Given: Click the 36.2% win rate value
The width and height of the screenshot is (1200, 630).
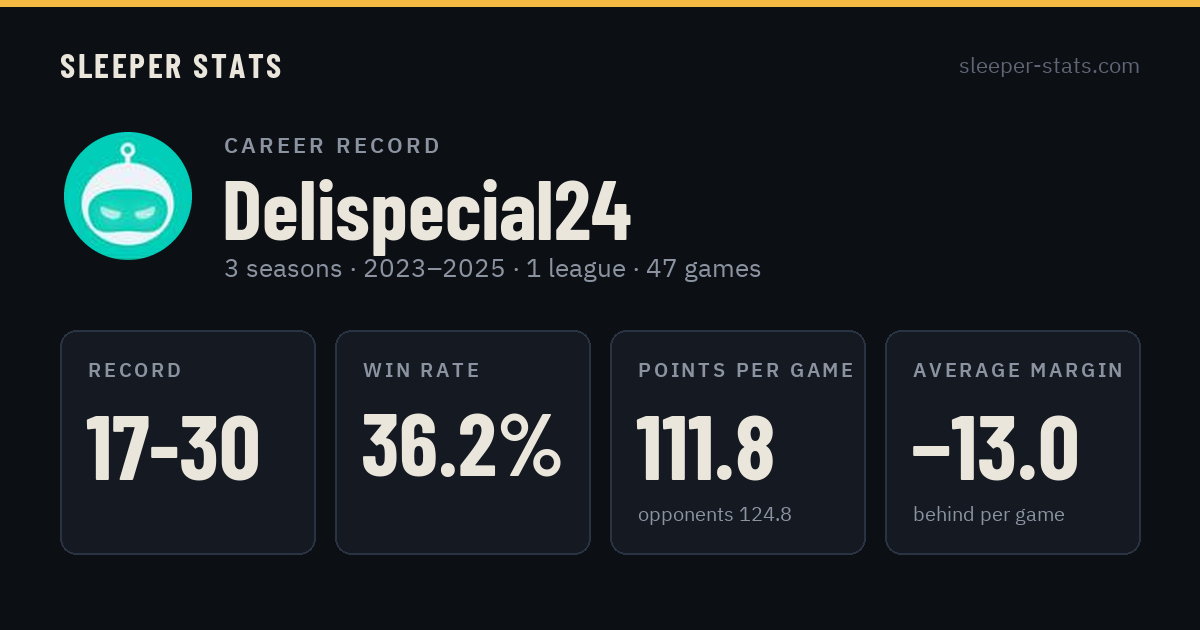Looking at the screenshot, I should (462, 446).
